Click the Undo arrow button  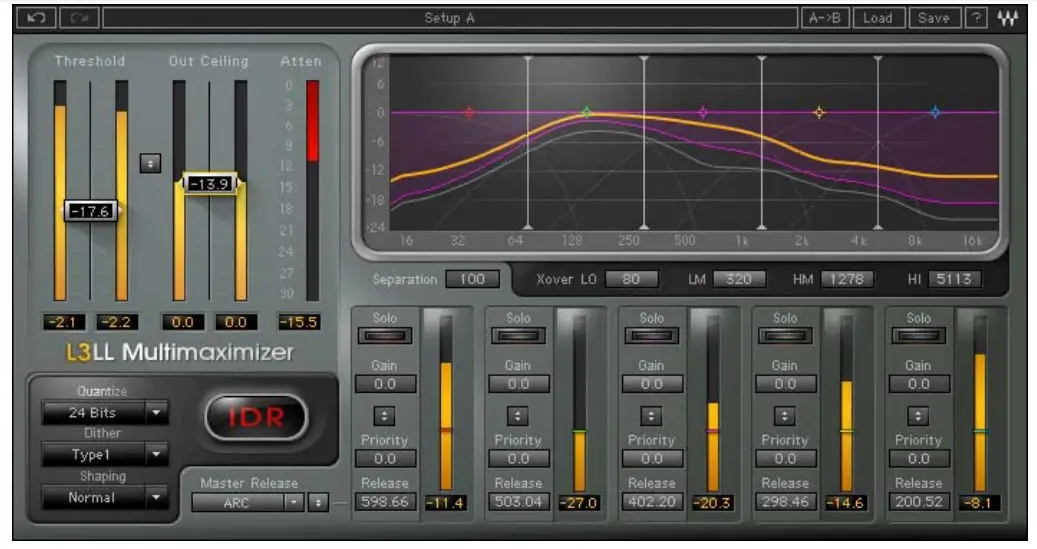point(36,18)
